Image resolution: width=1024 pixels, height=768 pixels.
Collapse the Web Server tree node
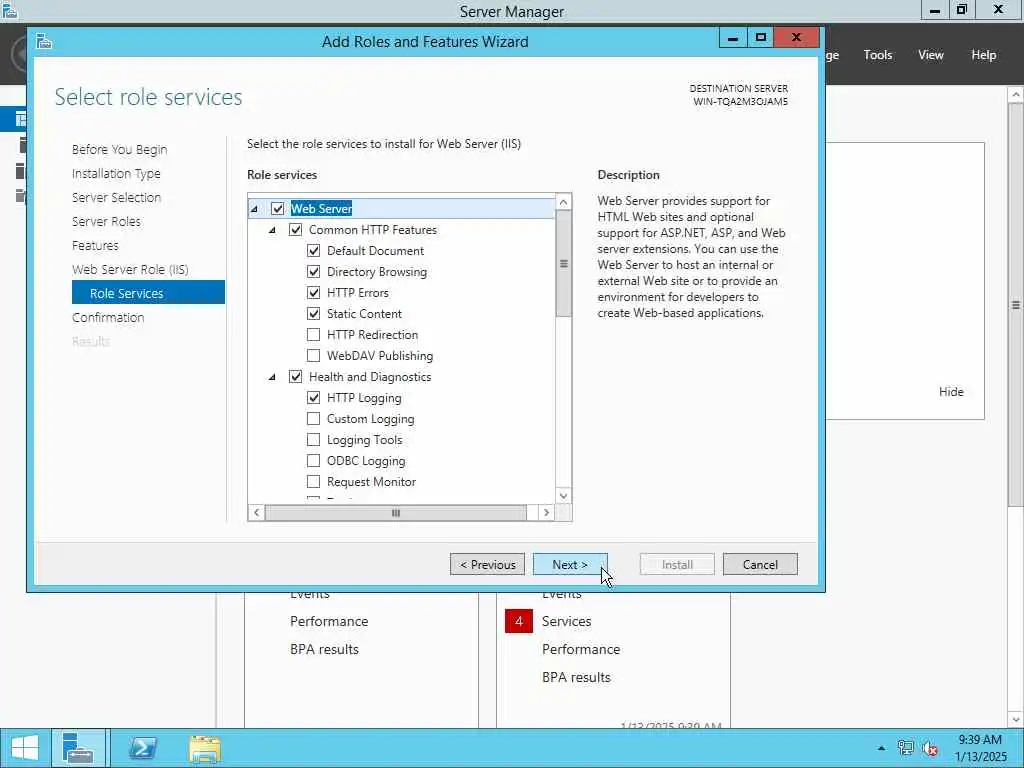click(x=255, y=209)
